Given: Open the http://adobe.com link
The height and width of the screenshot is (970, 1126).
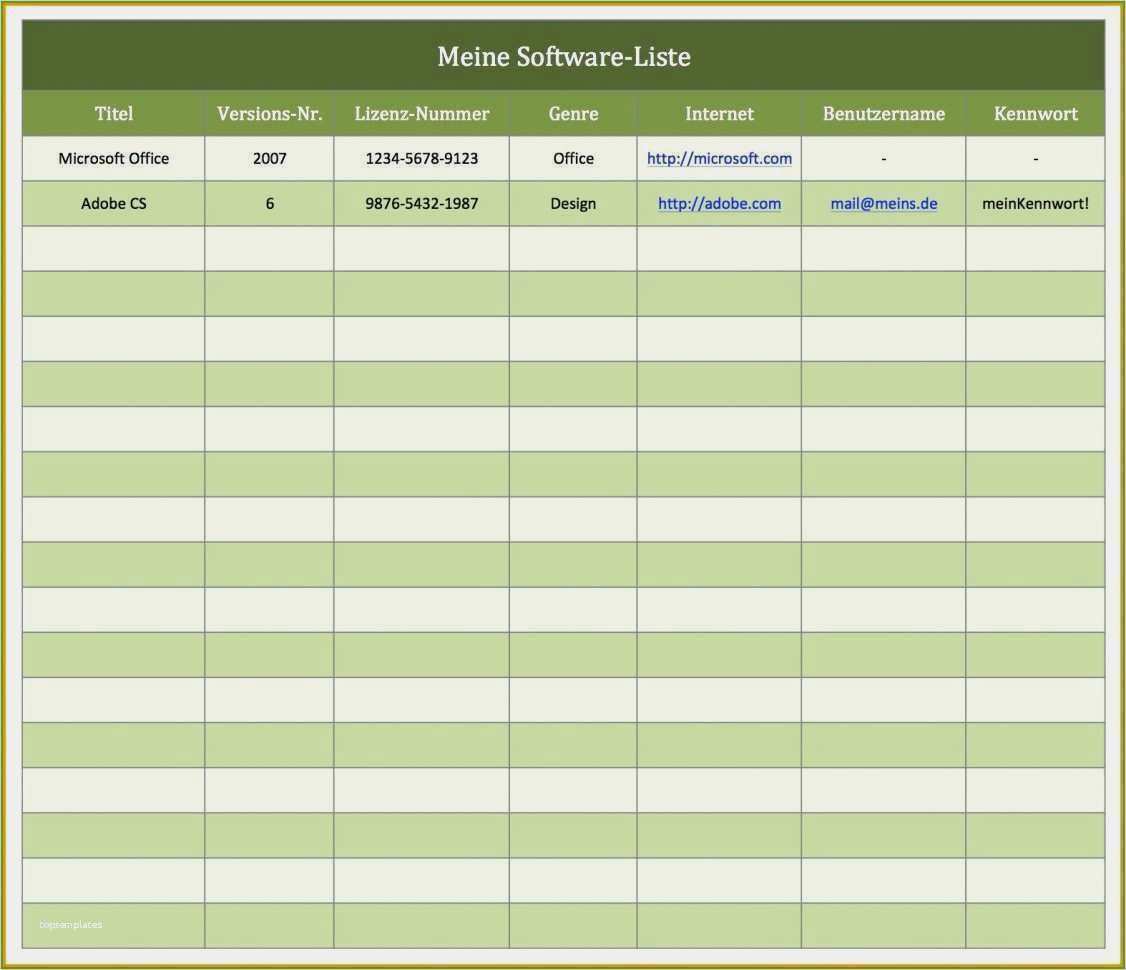Looking at the screenshot, I should [719, 204].
